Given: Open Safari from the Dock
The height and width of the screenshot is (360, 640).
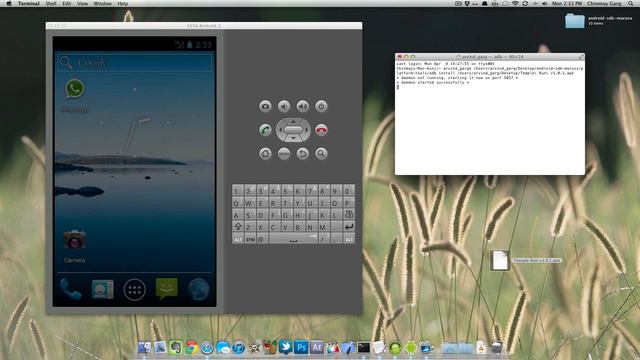Looking at the screenshot, I should coord(207,347).
